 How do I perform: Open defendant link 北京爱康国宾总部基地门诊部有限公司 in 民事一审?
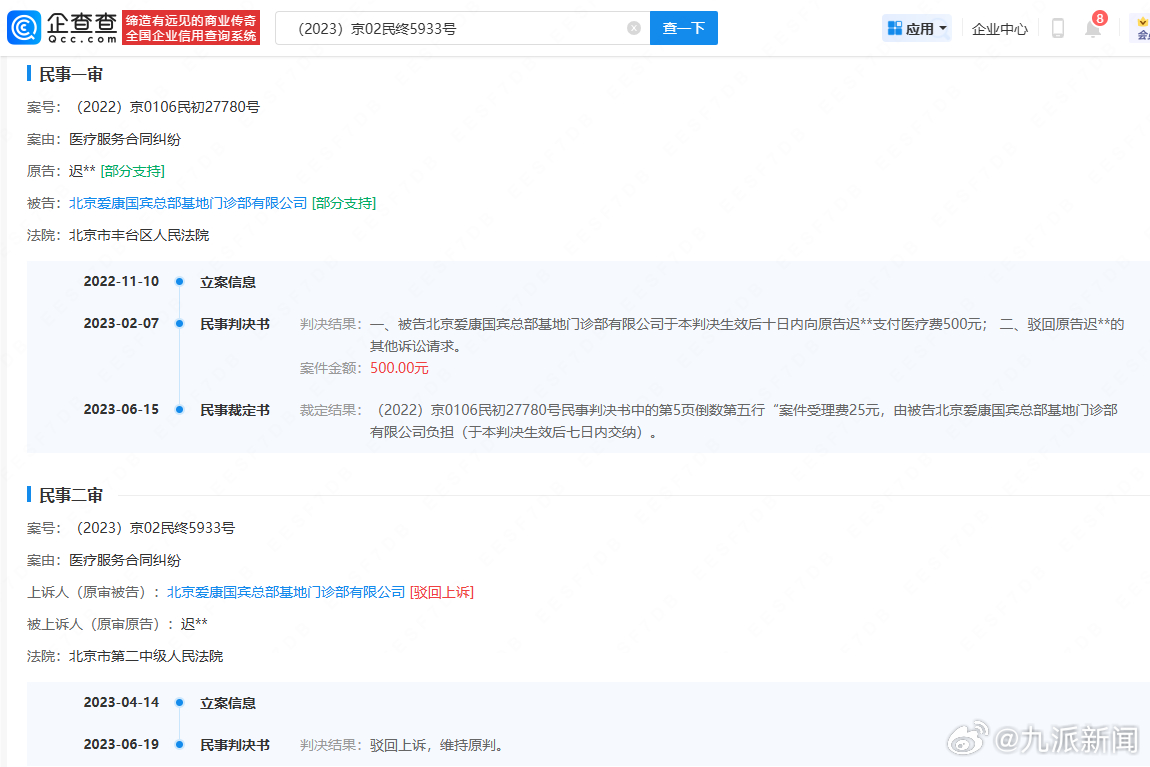click(x=188, y=203)
